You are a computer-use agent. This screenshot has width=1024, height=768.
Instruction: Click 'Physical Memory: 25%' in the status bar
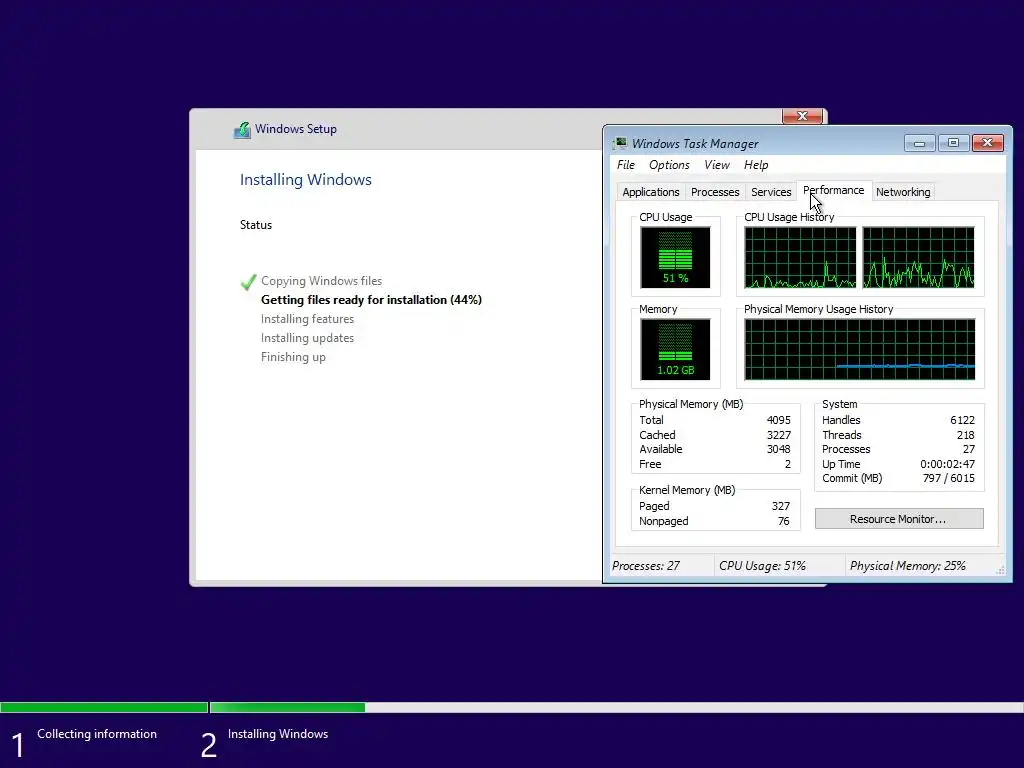click(907, 566)
